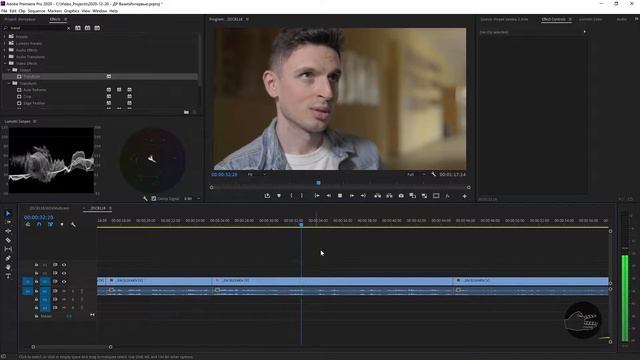The image size is (640, 360).
Task: Switch to the Lumetri Color tab
Action: pos(591,19)
